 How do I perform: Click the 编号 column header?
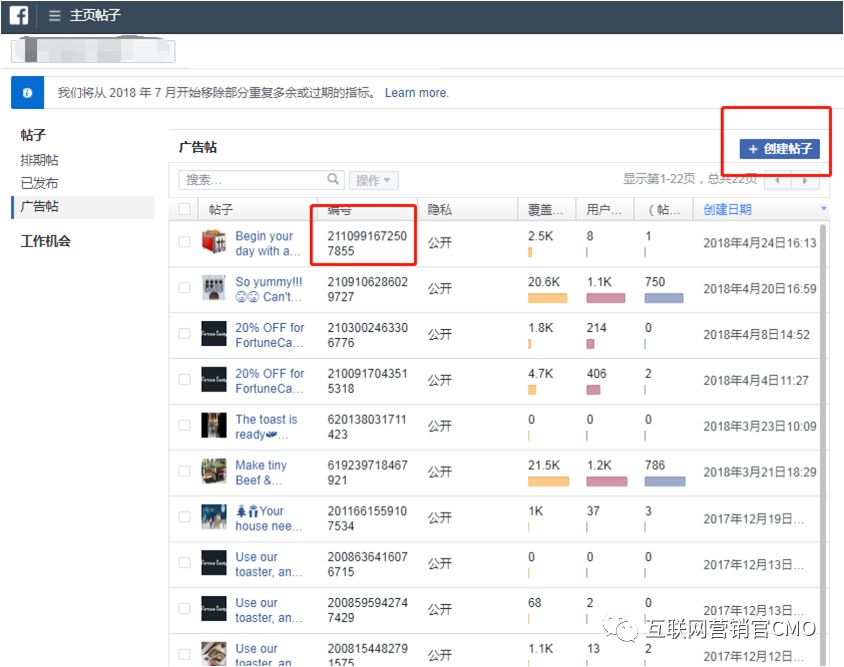pos(339,210)
